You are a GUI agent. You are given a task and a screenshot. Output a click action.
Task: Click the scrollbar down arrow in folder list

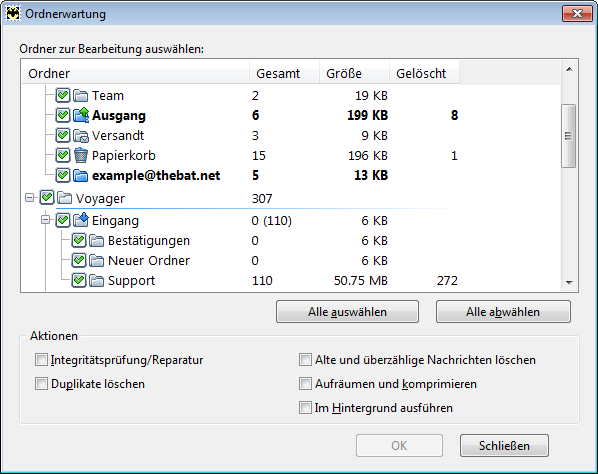click(569, 283)
